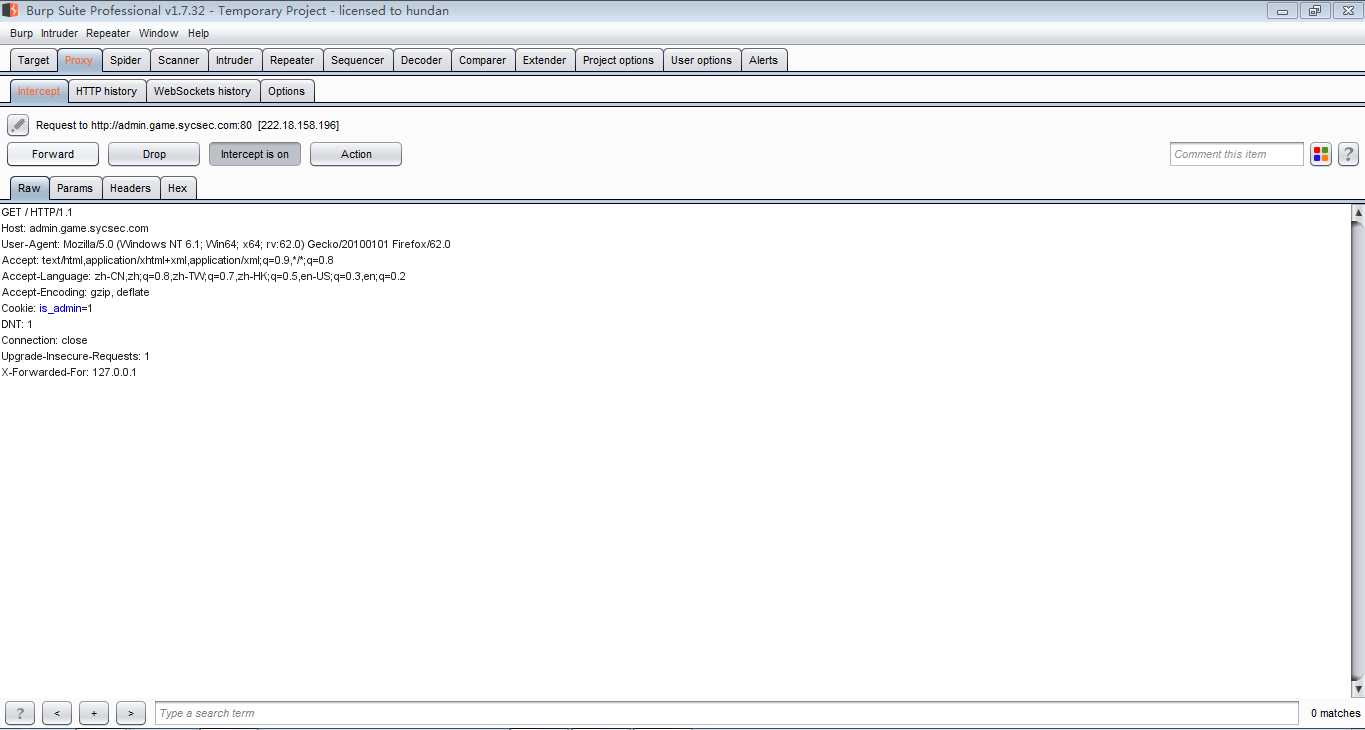Viewport: 1365px width, 730px height.
Task: Click the 0 matches counter
Action: [1335, 713]
